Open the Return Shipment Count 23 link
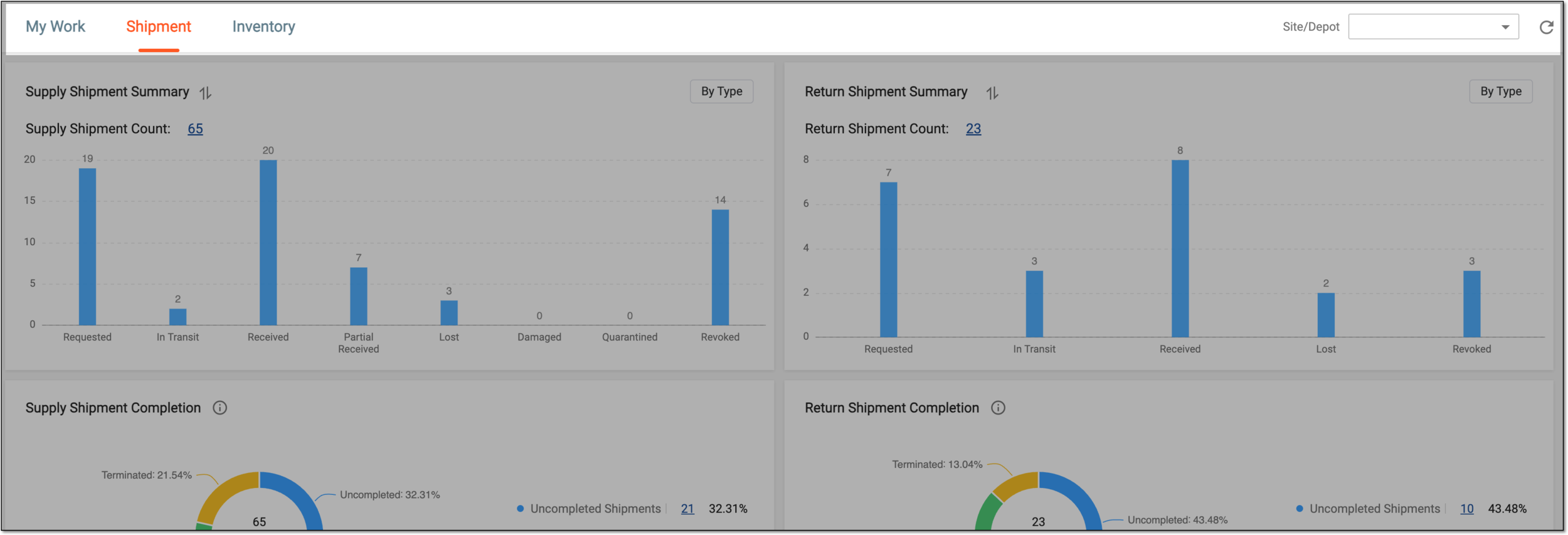 973,129
